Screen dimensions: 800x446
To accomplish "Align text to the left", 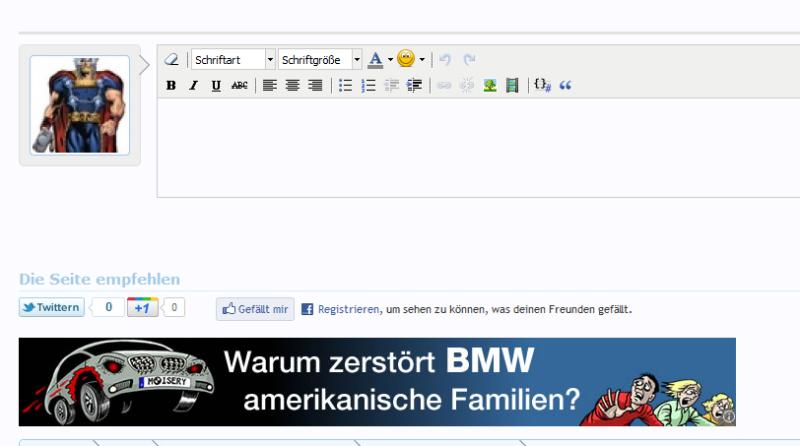I will click(x=269, y=86).
